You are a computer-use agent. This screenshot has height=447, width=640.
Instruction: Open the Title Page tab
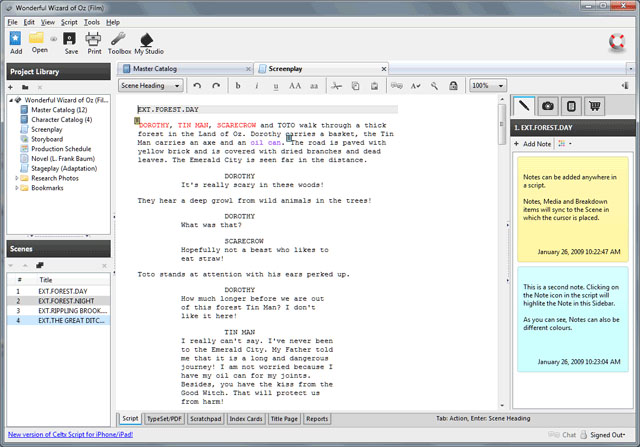[284, 419]
